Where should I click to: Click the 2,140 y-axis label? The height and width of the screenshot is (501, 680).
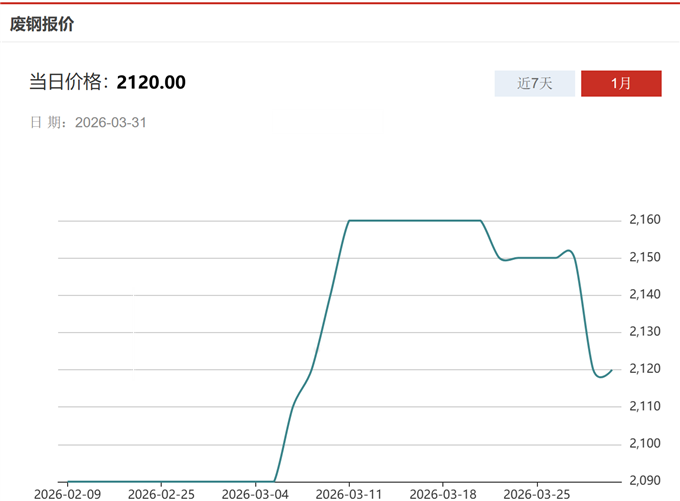(645, 295)
